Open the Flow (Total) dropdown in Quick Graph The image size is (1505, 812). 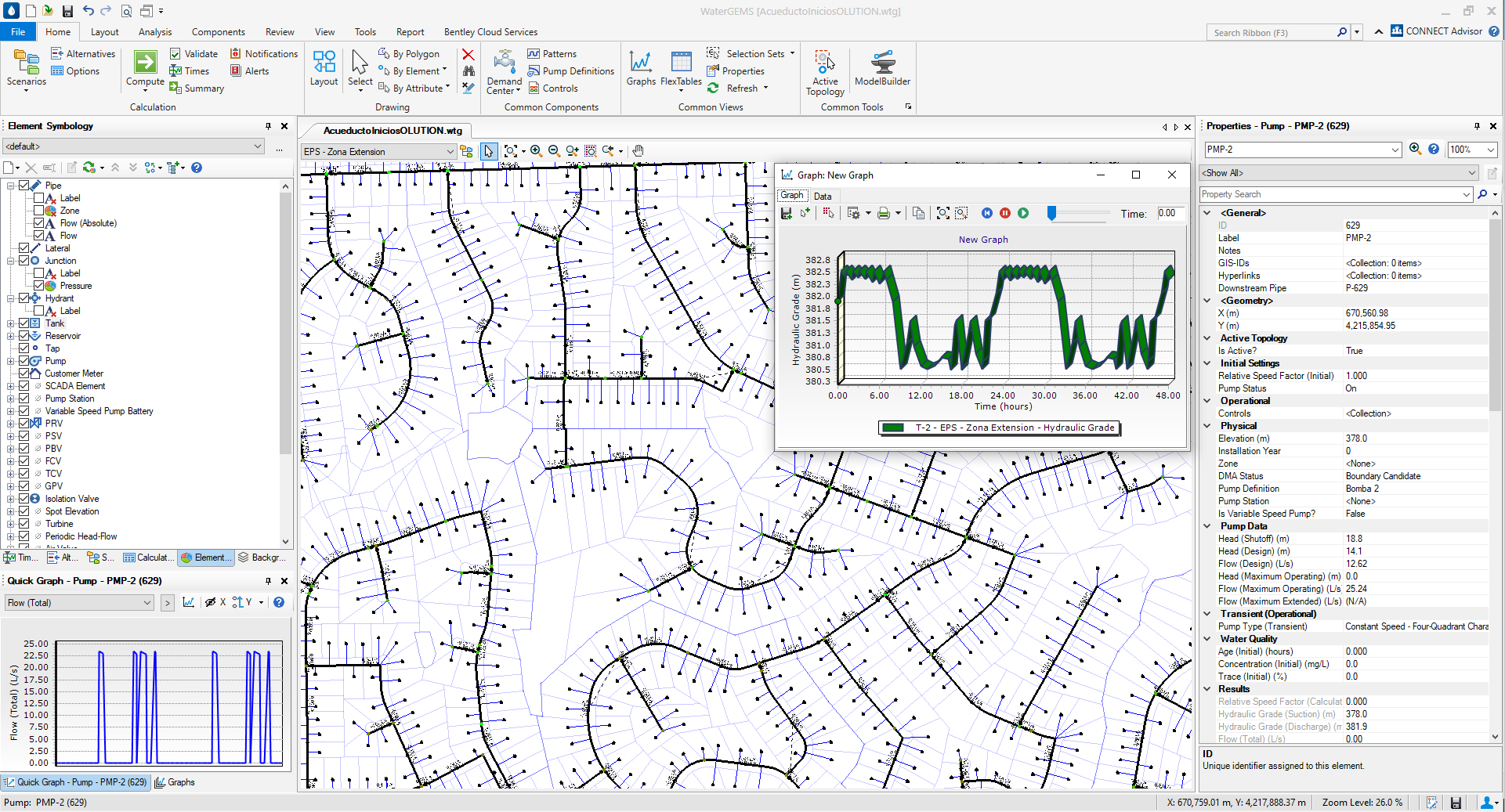tap(147, 603)
